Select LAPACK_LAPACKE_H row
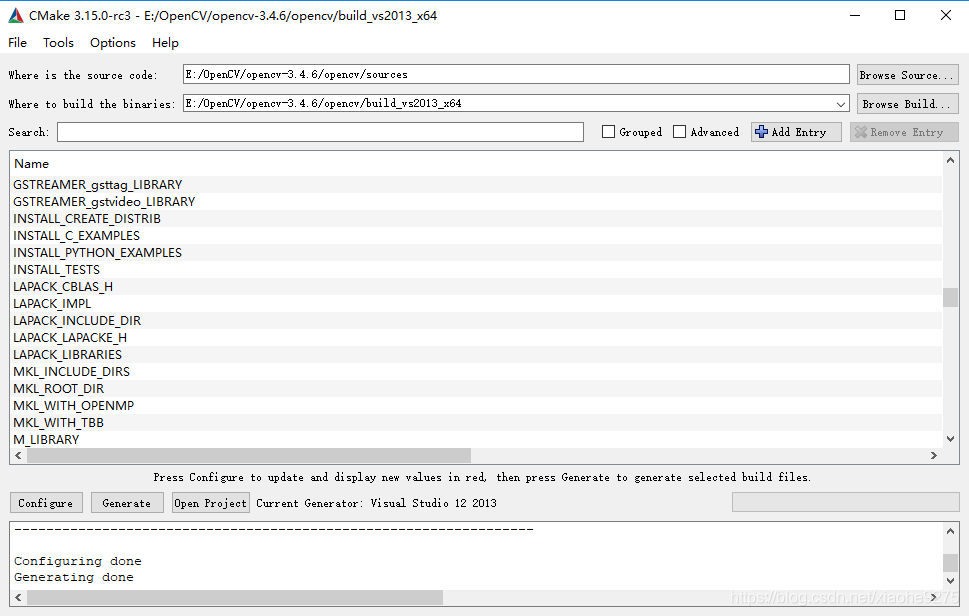Screen dimensions: 969x616 click(x=476, y=337)
